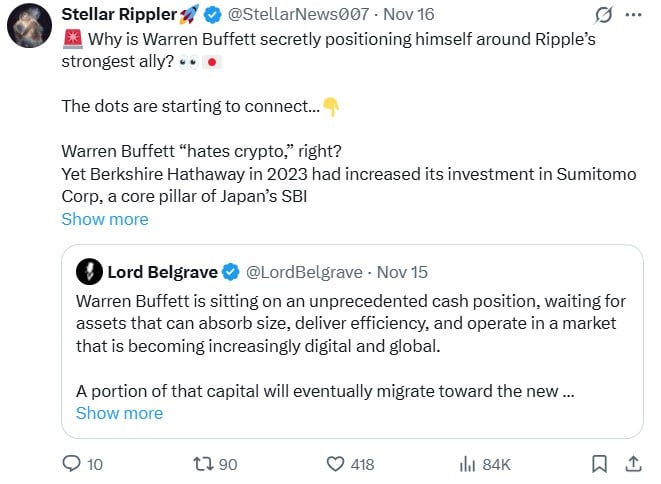Bookmark this Stellar Rippler post
The width and height of the screenshot is (661, 484).
pos(599,464)
